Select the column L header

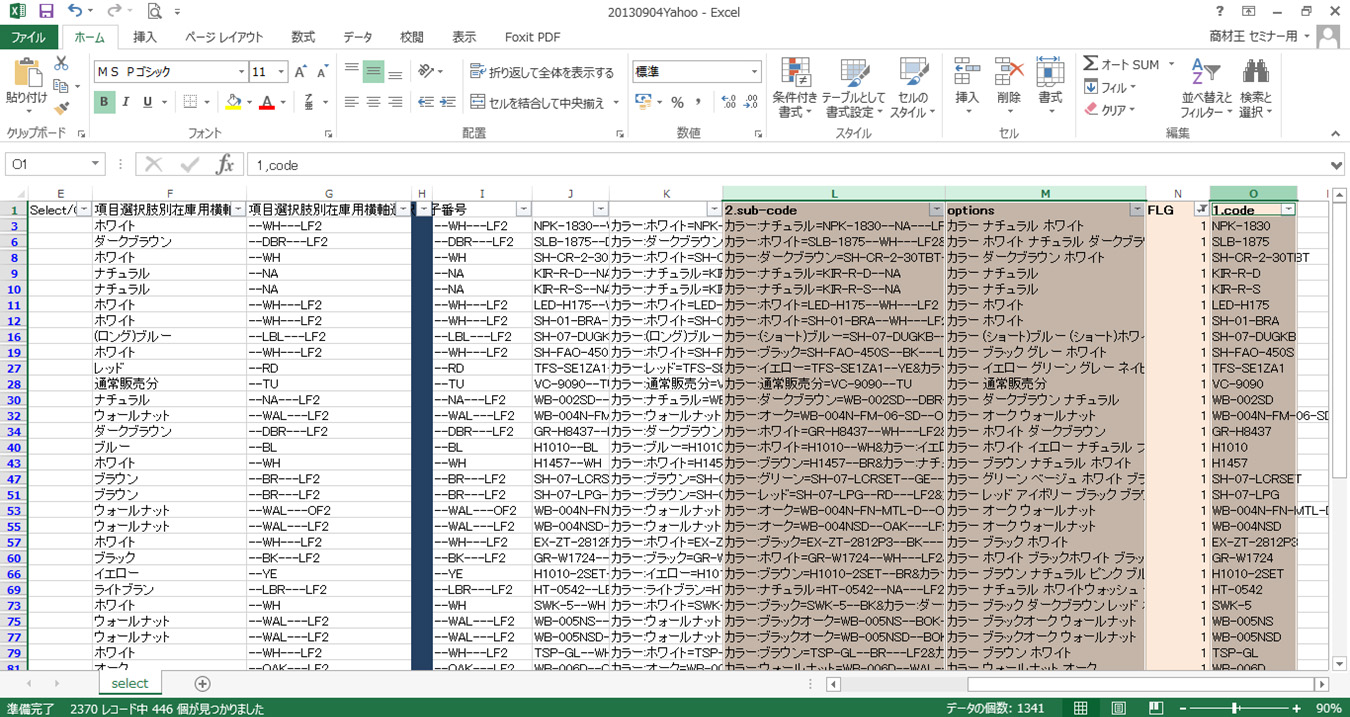pyautogui.click(x=834, y=193)
